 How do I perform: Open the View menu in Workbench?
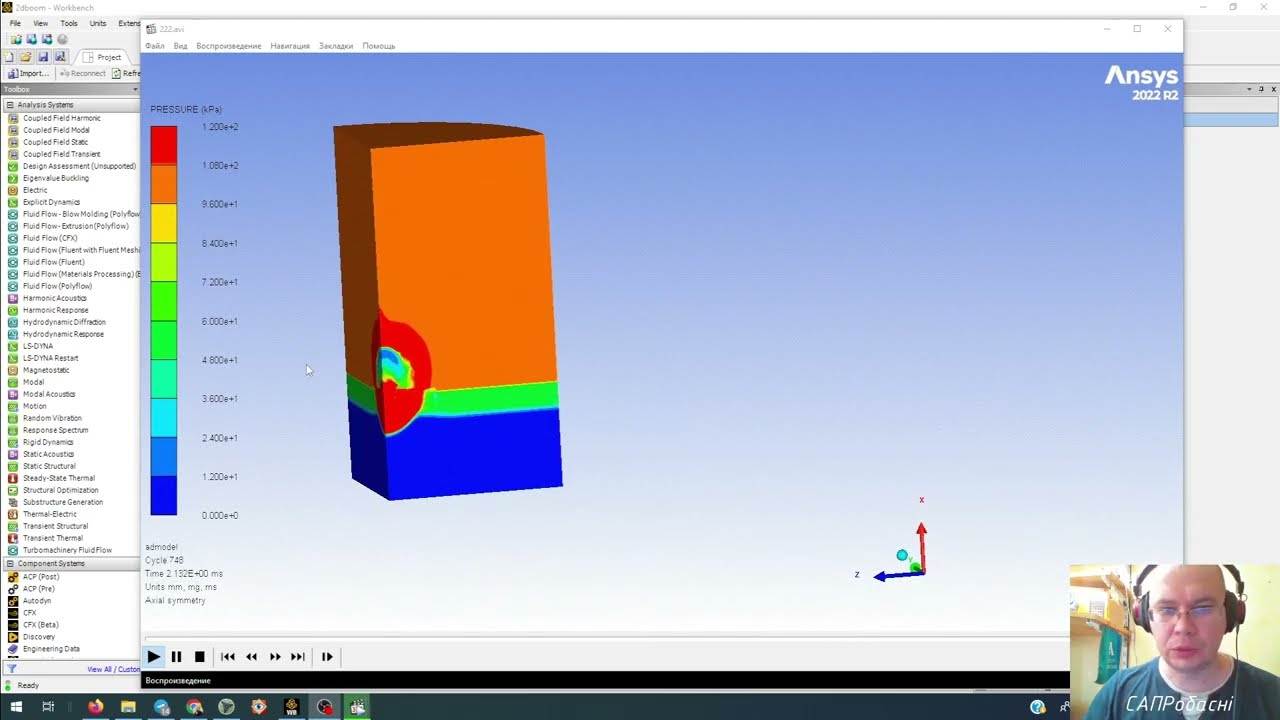40,23
